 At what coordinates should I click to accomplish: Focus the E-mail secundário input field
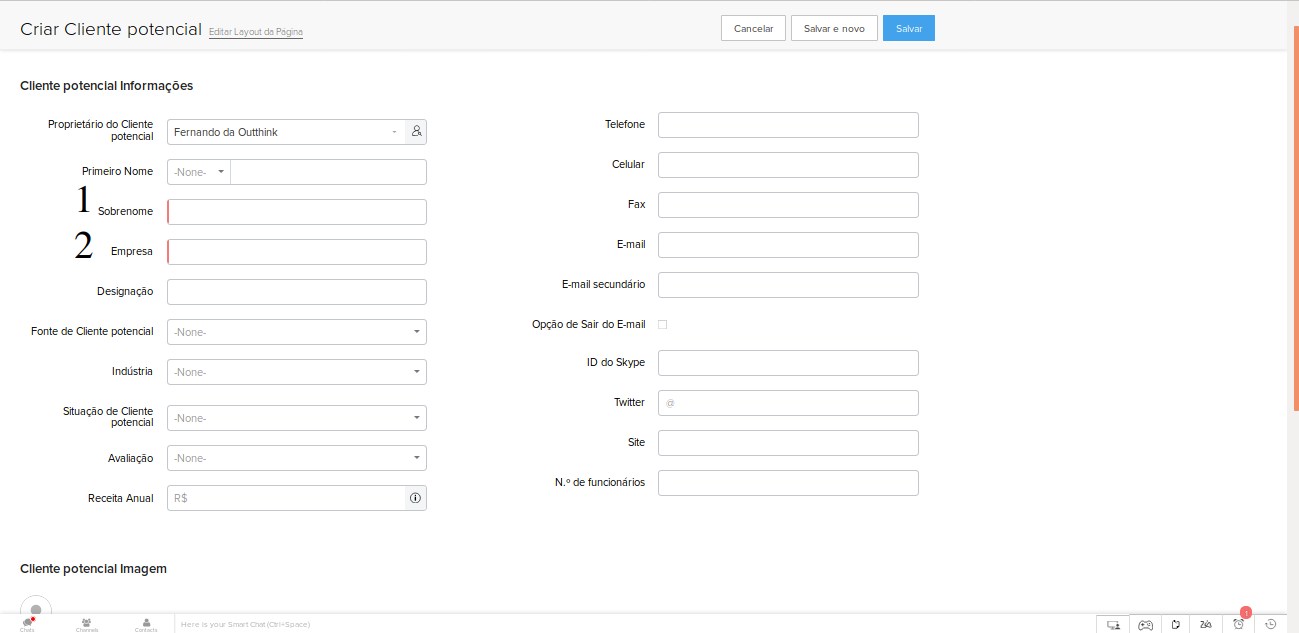point(788,285)
